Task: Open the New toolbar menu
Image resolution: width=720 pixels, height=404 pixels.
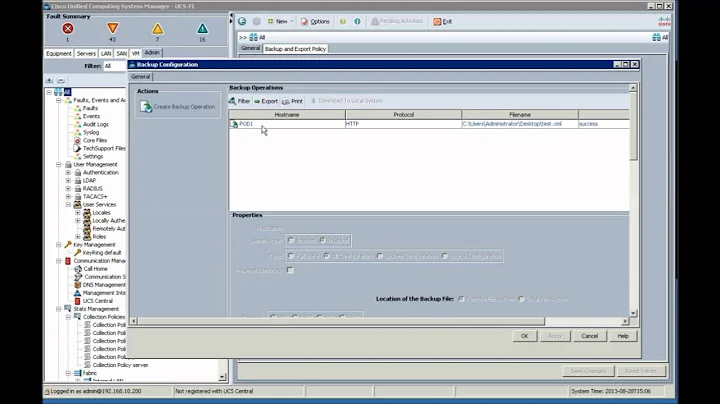Action: point(280,21)
